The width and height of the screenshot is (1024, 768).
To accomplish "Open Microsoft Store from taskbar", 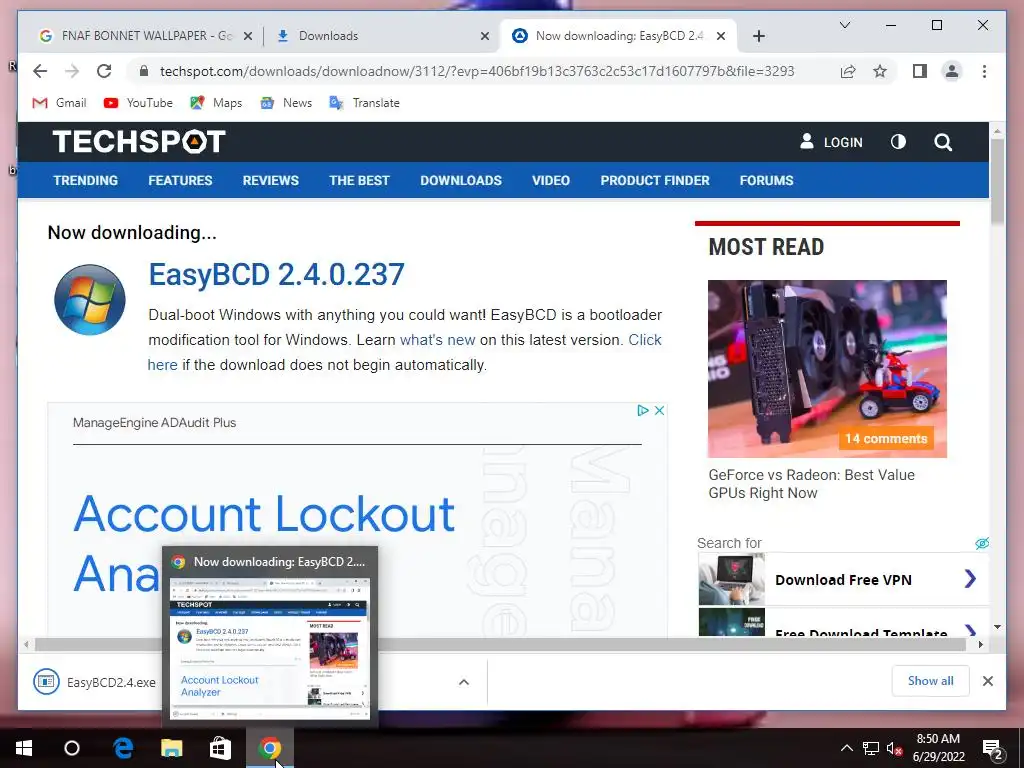I will click(220, 748).
